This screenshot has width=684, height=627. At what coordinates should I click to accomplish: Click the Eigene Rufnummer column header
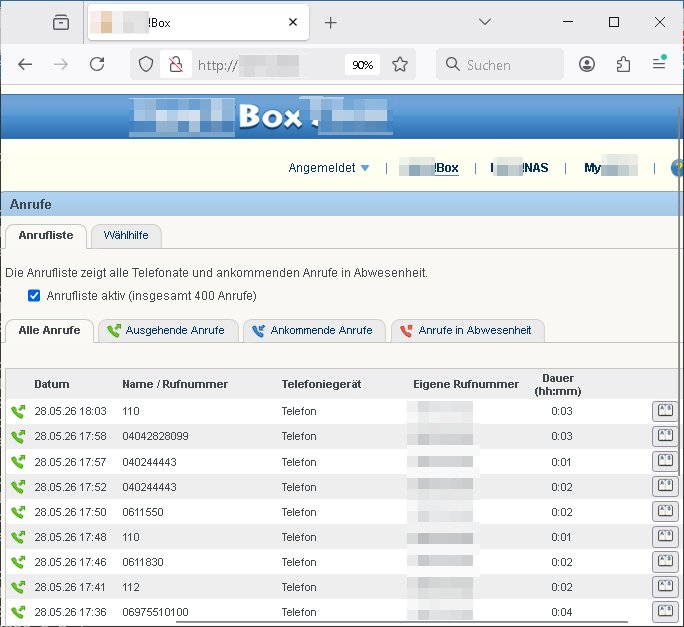[466, 384]
